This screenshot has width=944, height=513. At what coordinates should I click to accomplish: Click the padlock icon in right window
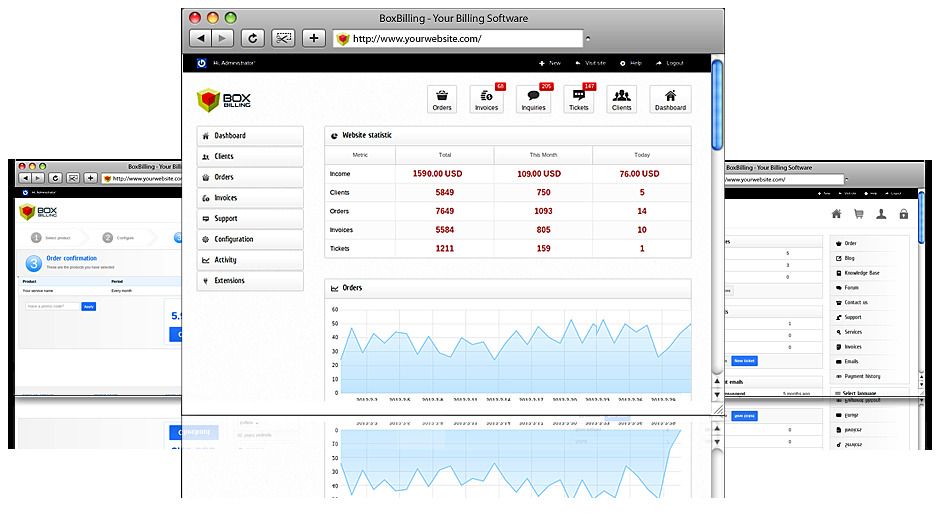904,213
